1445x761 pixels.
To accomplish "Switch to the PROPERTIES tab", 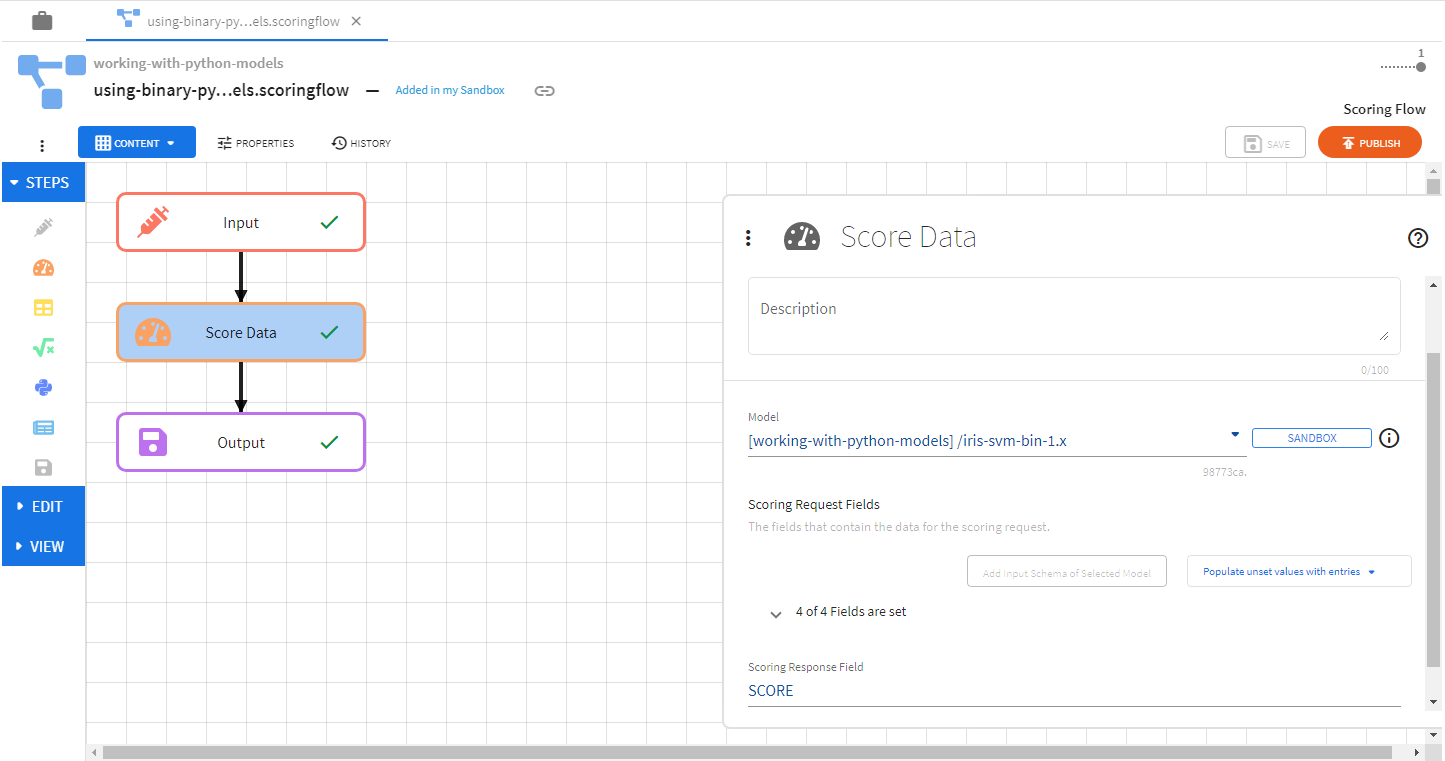I will point(256,143).
